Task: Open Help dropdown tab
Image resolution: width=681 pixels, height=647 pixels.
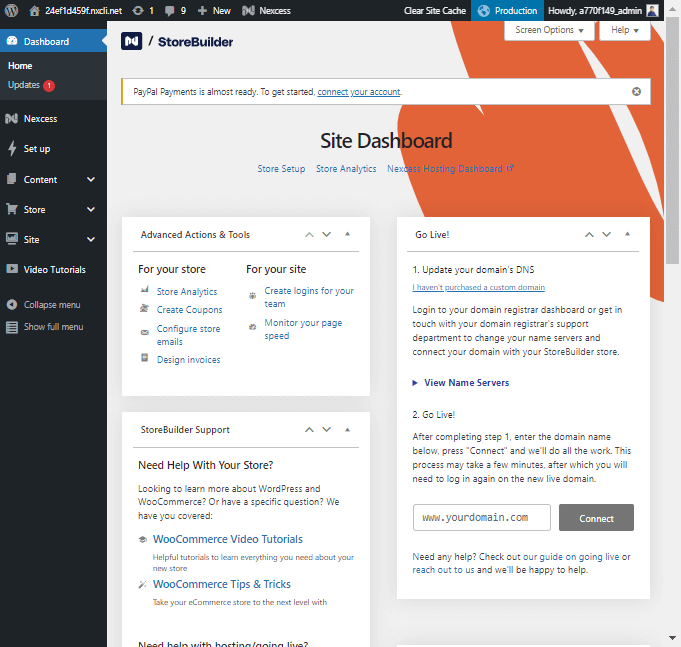Action: [625, 30]
